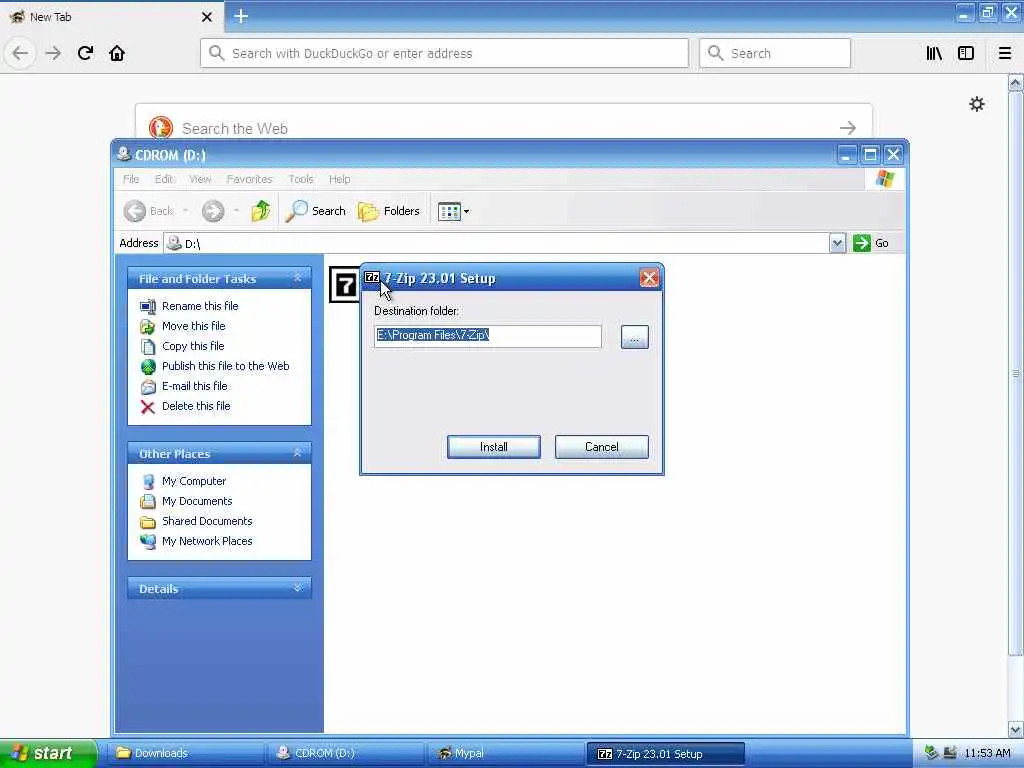Open a new browser tab with plus
Viewport: 1024px width, 768px height.
pos(240,16)
